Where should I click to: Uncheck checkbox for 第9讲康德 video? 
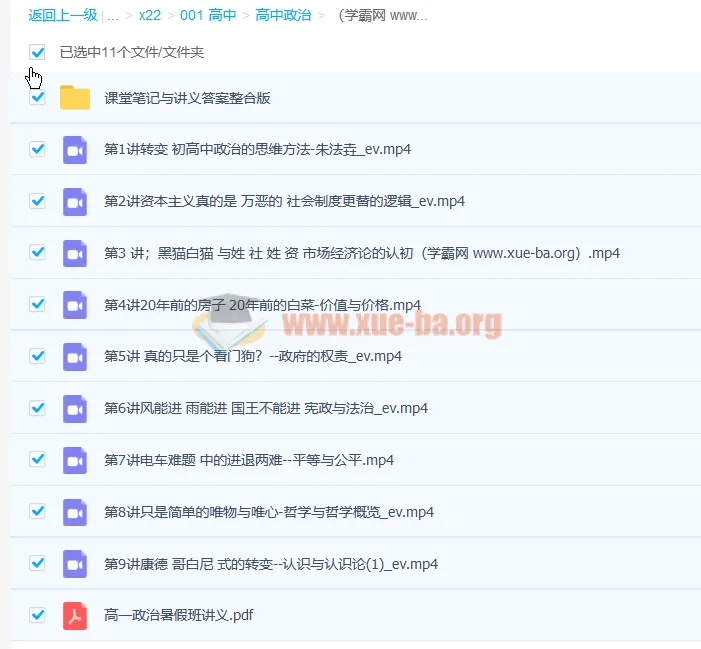point(37,563)
